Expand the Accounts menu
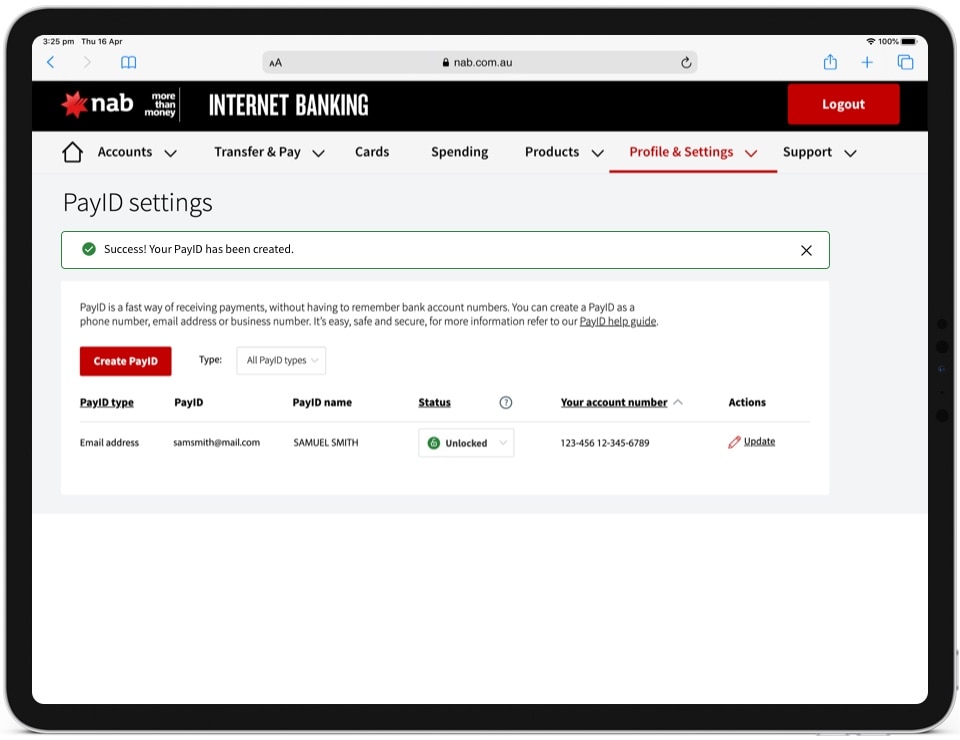The image size is (960, 740). [x=137, y=153]
